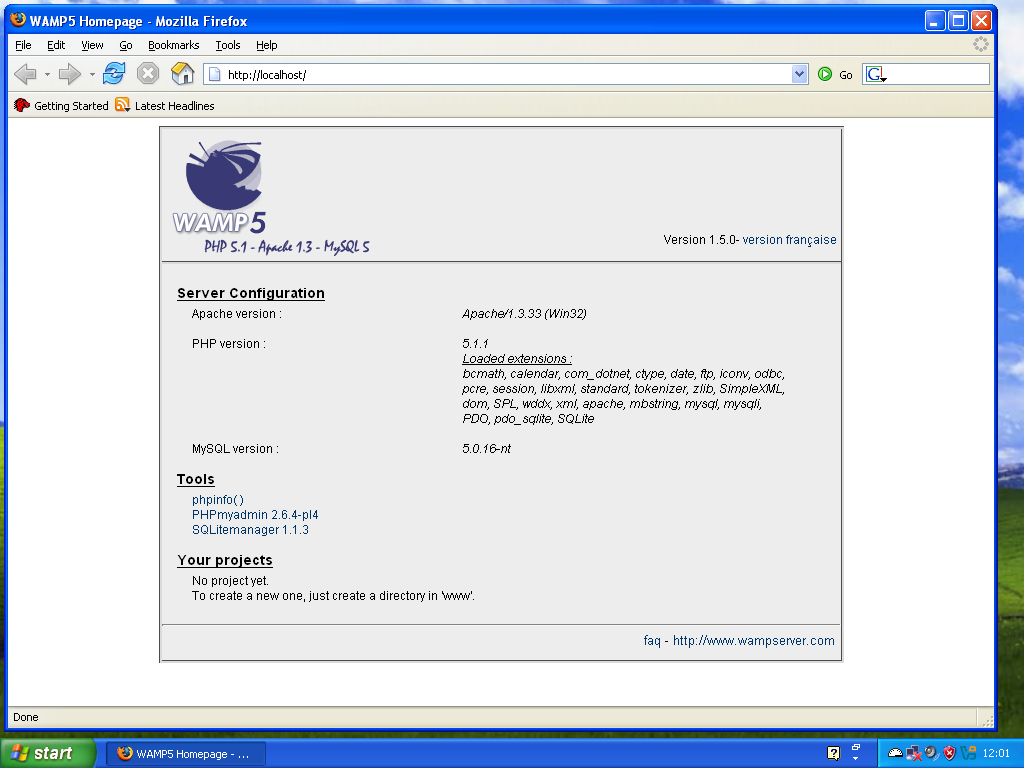Image resolution: width=1024 pixels, height=768 pixels.
Task: Open the Tools menu
Action: [x=228, y=45]
